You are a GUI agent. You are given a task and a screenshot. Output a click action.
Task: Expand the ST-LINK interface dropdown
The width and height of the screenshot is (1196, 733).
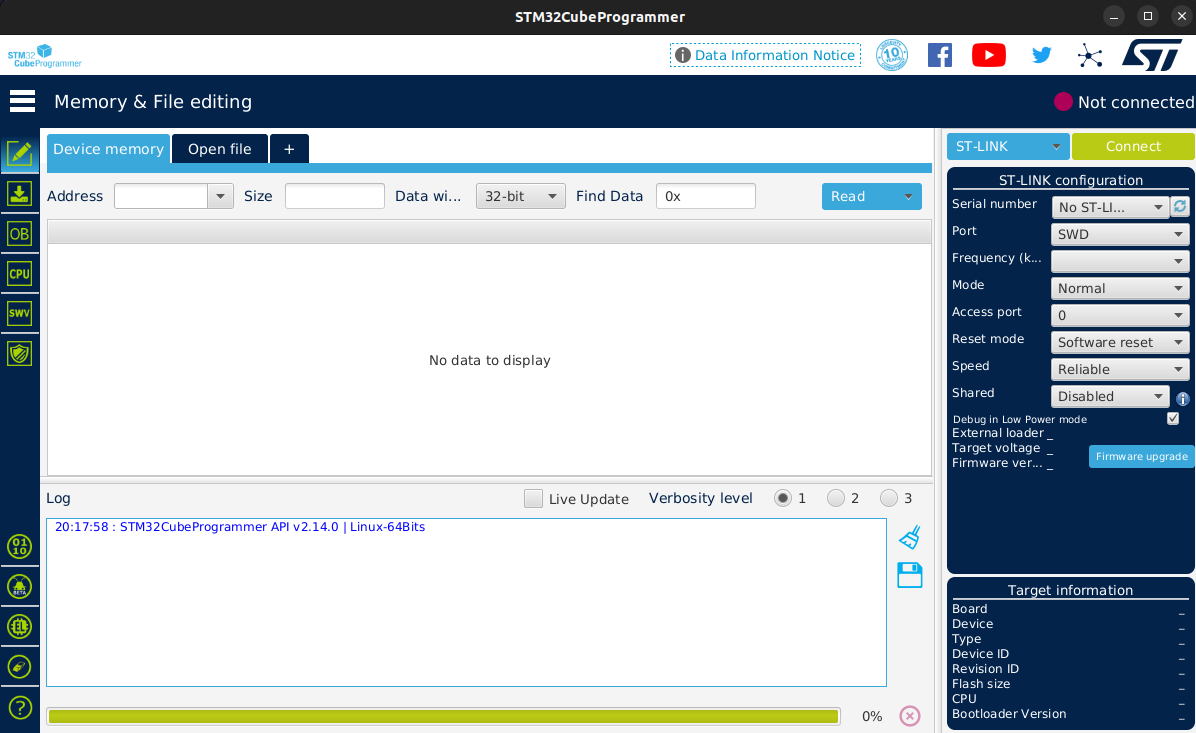[x=1008, y=146]
